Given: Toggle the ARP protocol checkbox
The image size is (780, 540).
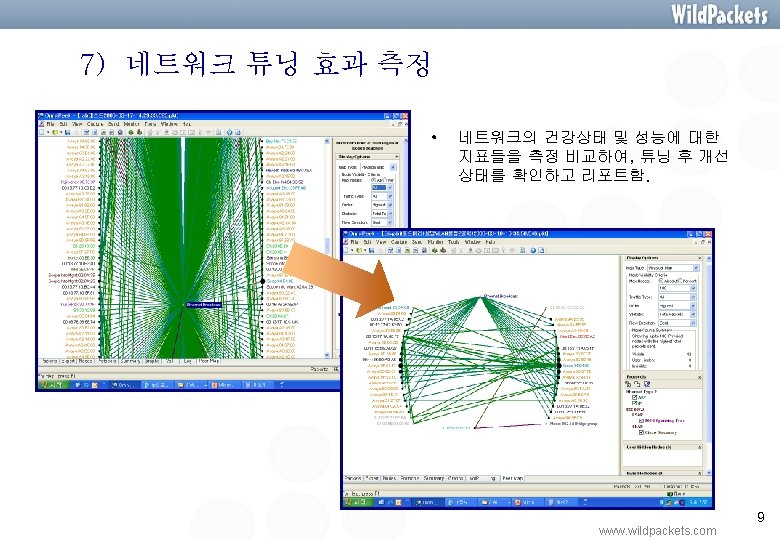Looking at the screenshot, I should point(634,397).
